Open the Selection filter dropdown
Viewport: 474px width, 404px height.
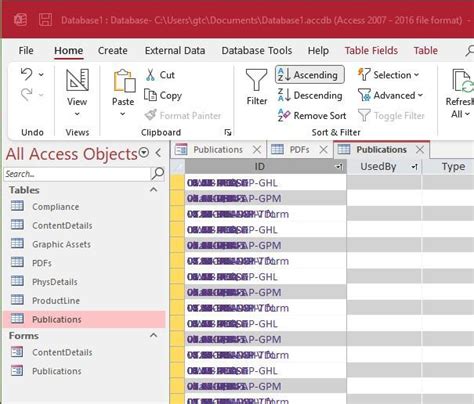388,75
